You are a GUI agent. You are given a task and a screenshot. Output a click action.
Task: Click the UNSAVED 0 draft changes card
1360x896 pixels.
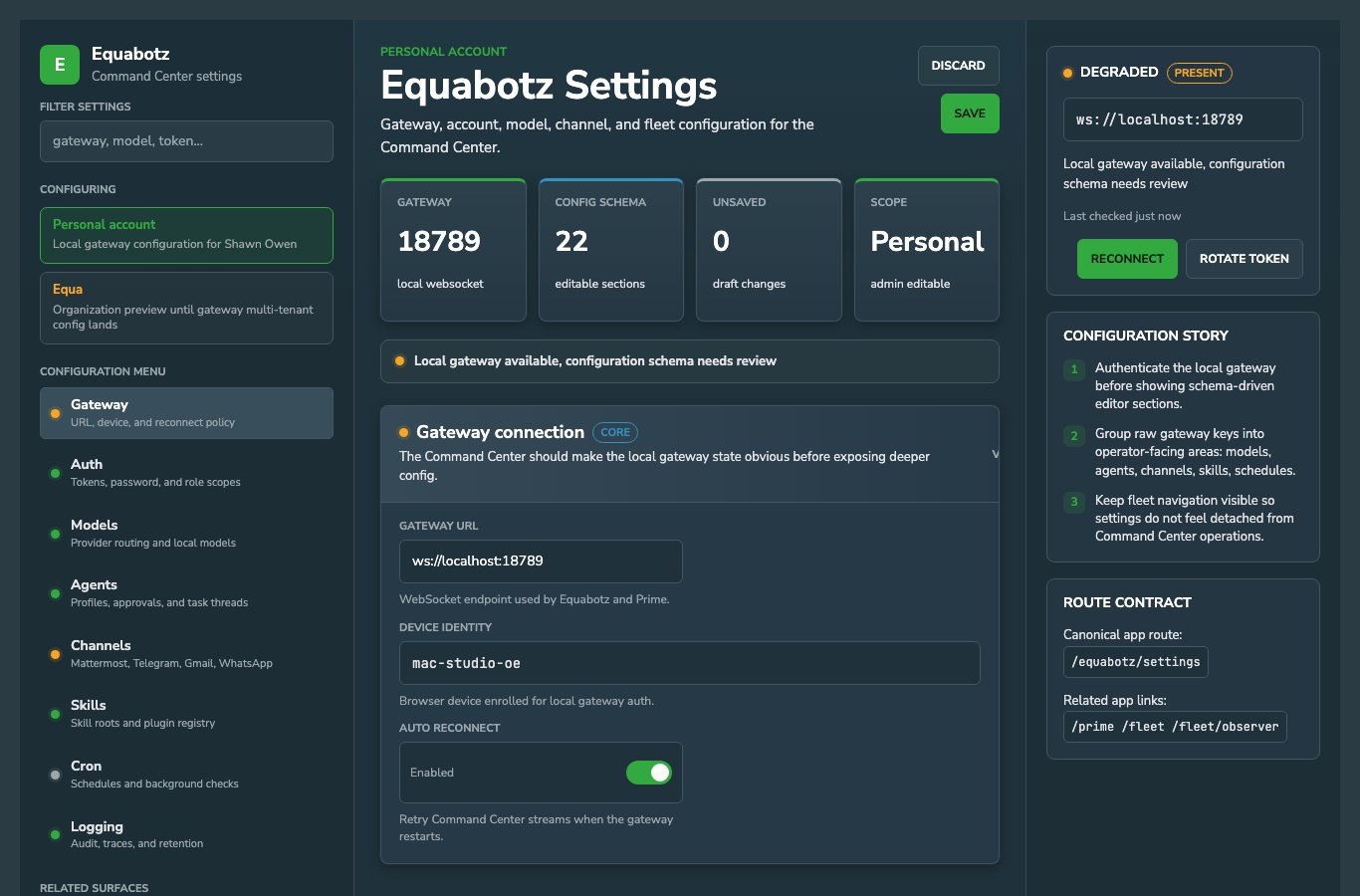tap(769, 250)
